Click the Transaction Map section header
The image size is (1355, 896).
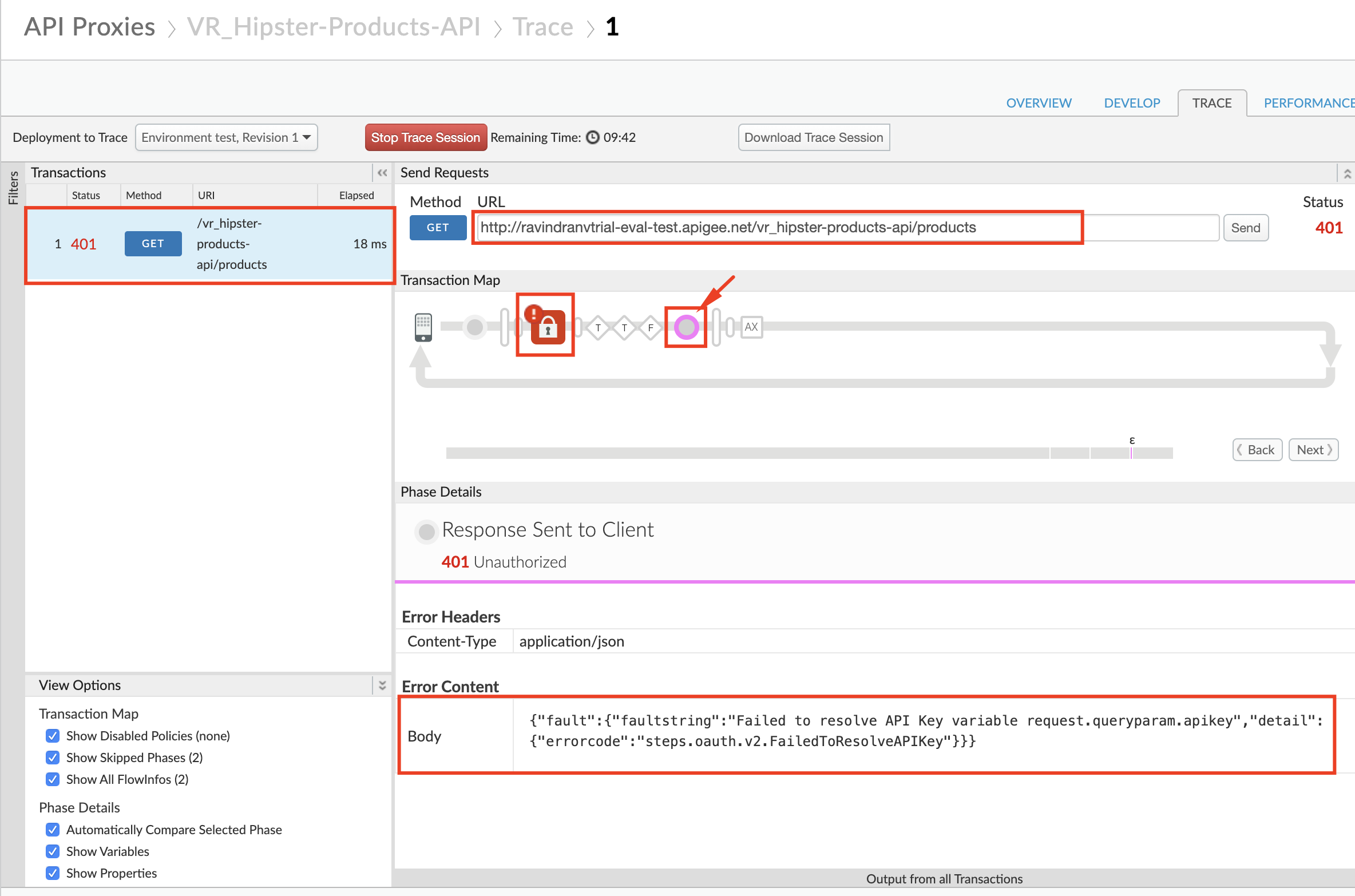tap(450, 280)
